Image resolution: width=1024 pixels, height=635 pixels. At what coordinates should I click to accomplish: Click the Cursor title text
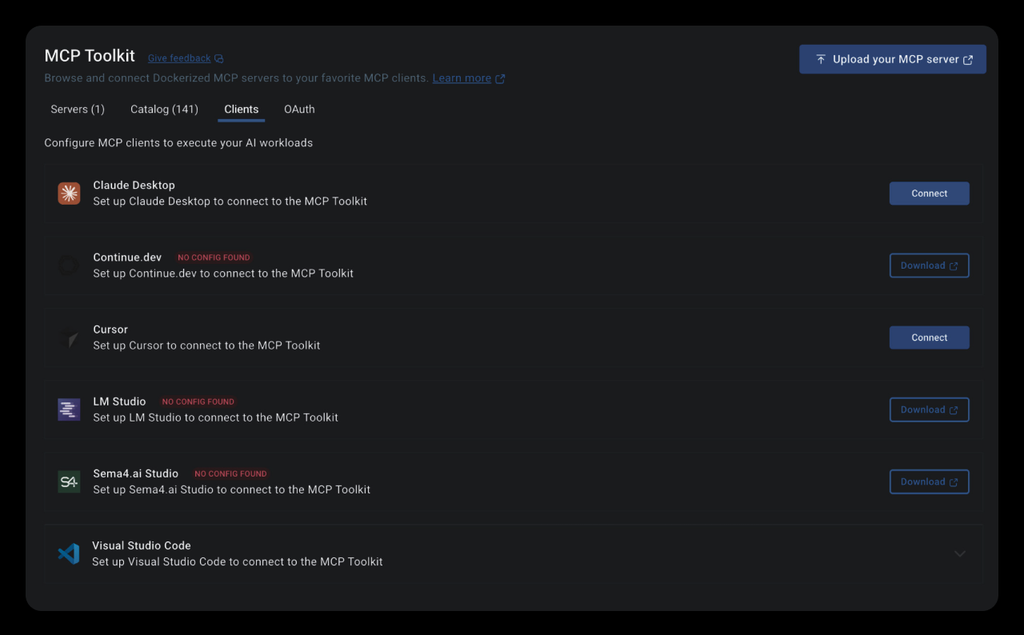(110, 330)
